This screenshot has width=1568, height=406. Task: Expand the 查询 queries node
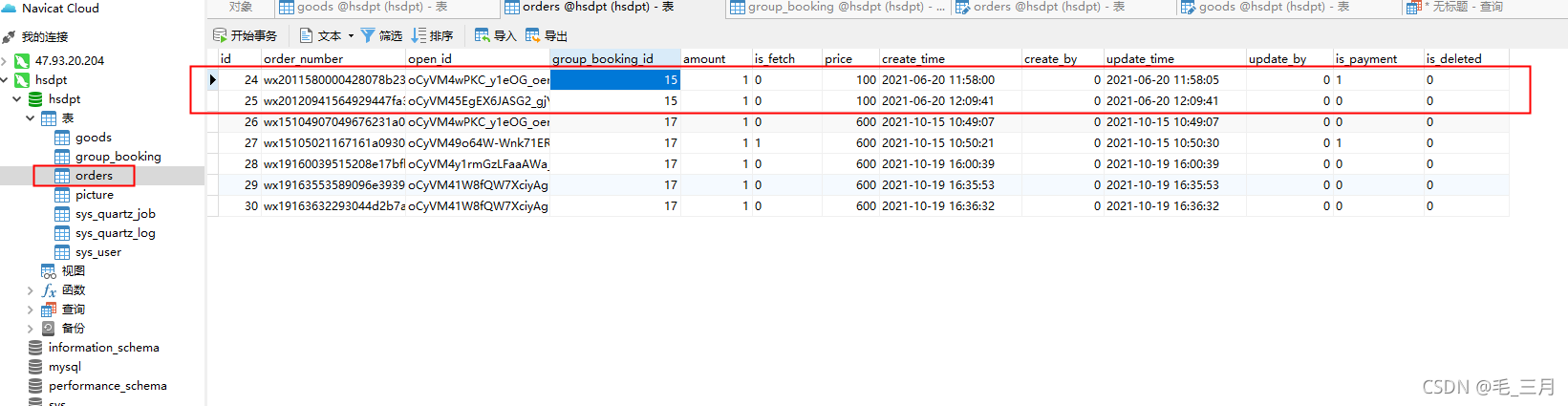31,310
